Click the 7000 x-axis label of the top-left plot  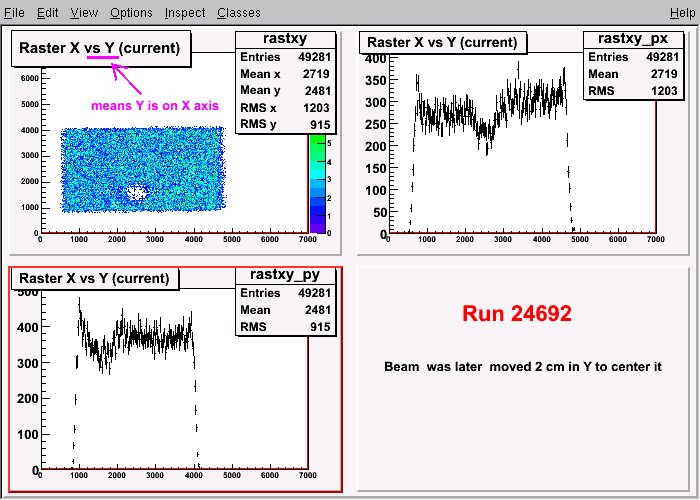coord(308,239)
